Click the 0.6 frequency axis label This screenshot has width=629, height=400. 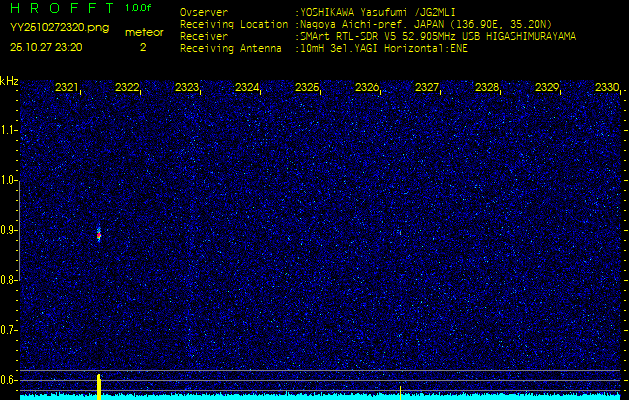[x=9, y=379]
